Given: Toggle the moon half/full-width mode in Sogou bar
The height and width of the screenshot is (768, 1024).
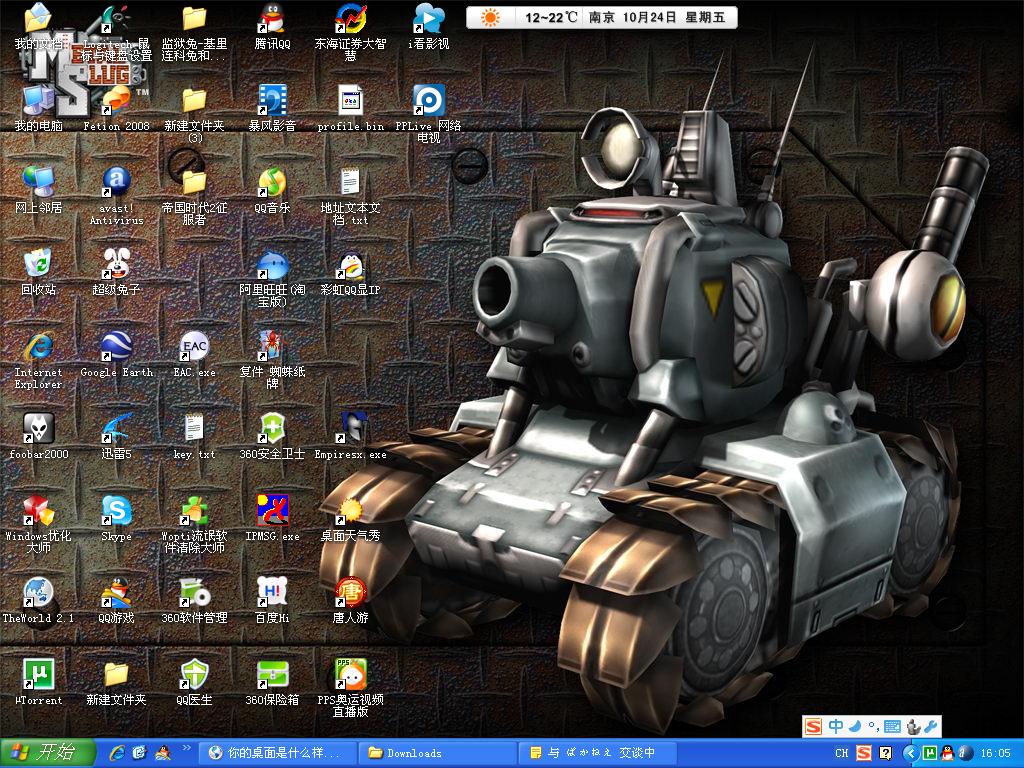Looking at the screenshot, I should pyautogui.click(x=855, y=727).
